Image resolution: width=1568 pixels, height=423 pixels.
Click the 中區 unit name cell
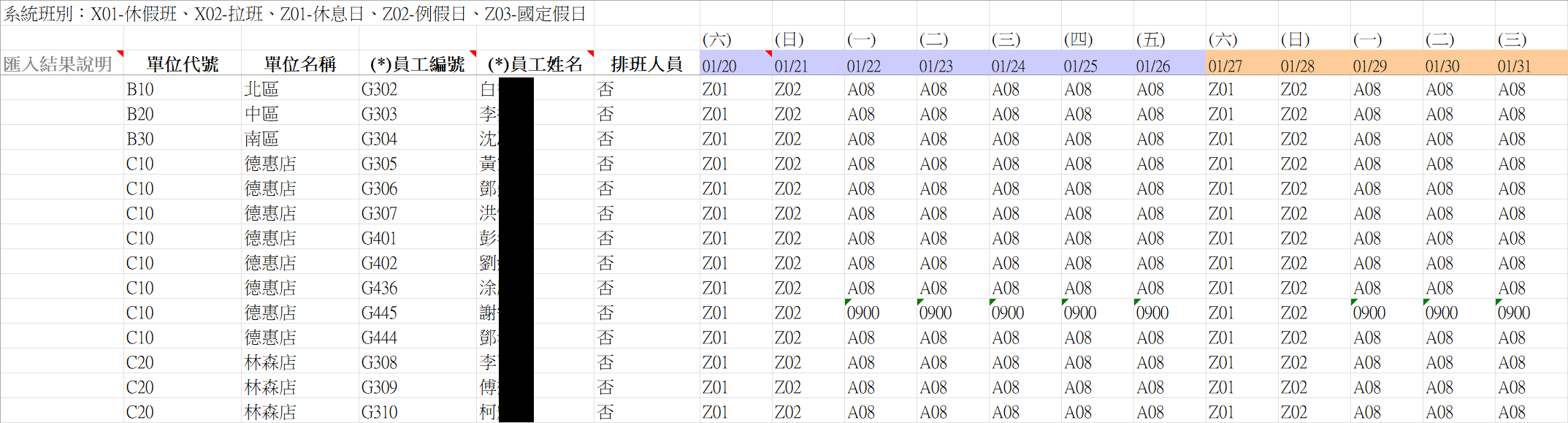point(262,114)
